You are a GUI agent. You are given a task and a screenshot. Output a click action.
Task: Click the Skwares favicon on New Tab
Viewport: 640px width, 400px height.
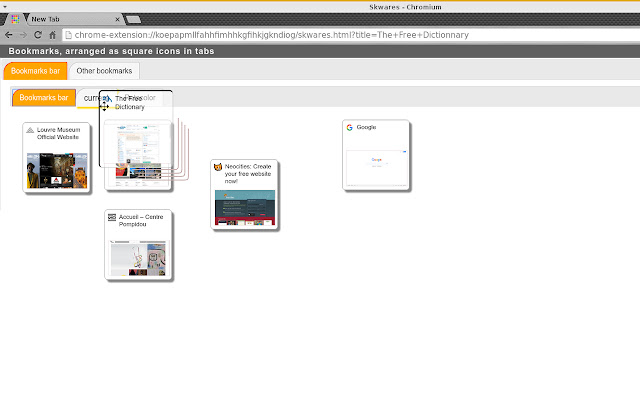click(x=15, y=19)
